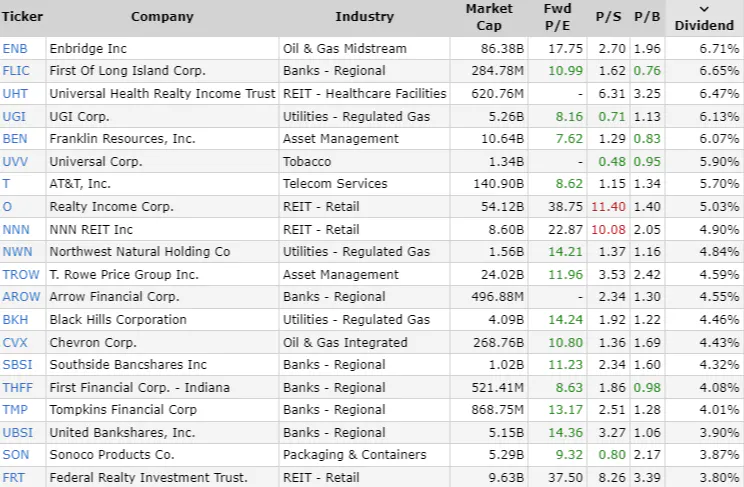Select Franklin Resources, Inc. cell
The image size is (744, 487).
(162, 139)
